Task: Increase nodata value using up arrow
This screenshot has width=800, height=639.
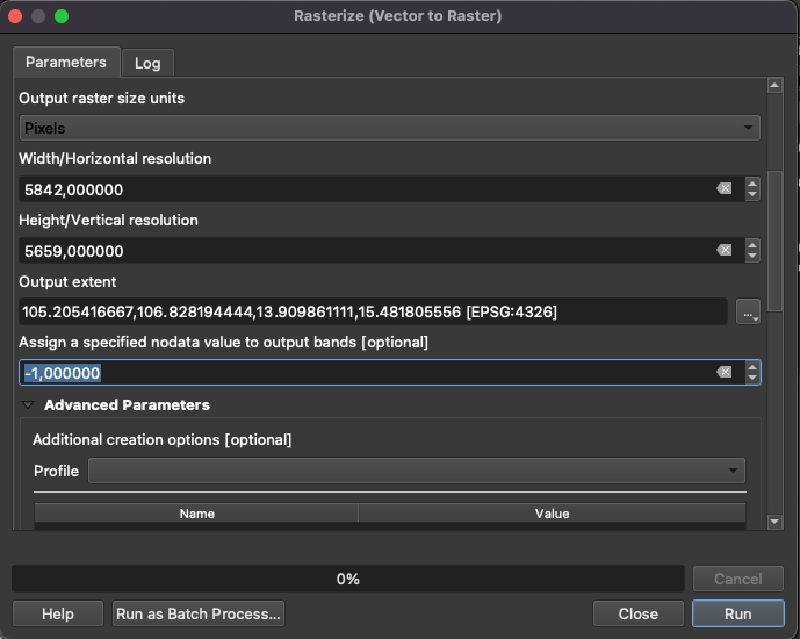Action: pyautogui.click(x=753, y=366)
